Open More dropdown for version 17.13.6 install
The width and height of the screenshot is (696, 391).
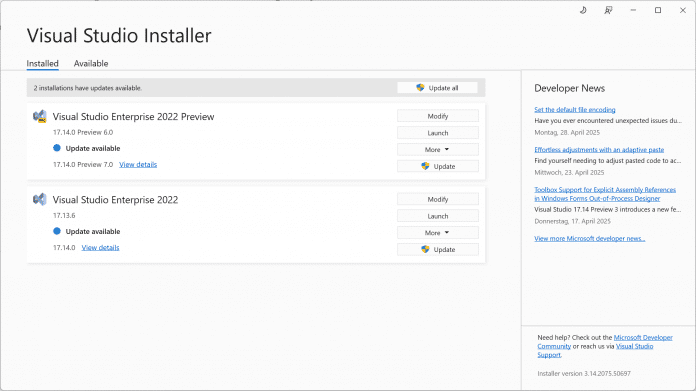438,233
